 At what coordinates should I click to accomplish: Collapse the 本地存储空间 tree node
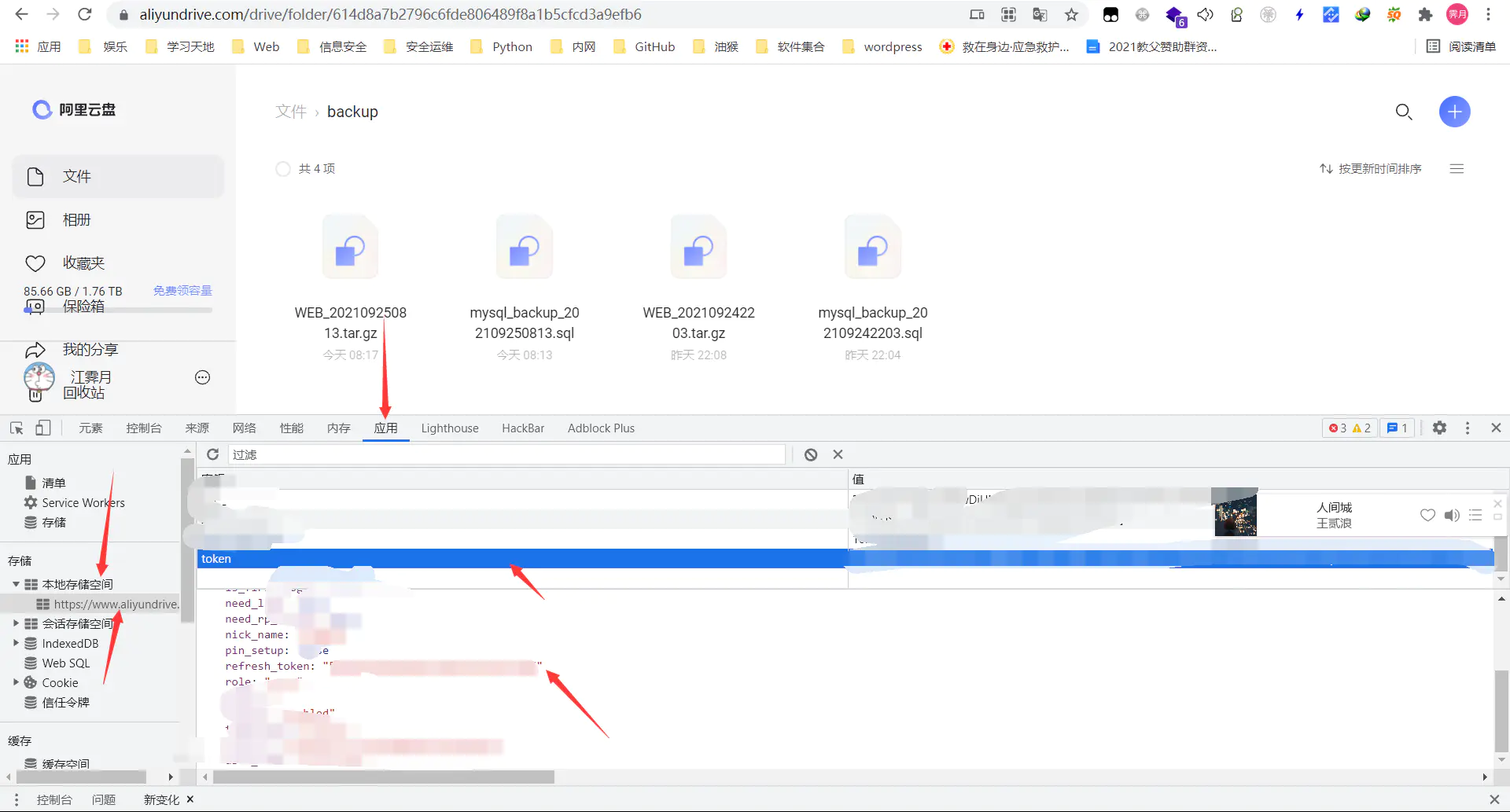point(16,584)
